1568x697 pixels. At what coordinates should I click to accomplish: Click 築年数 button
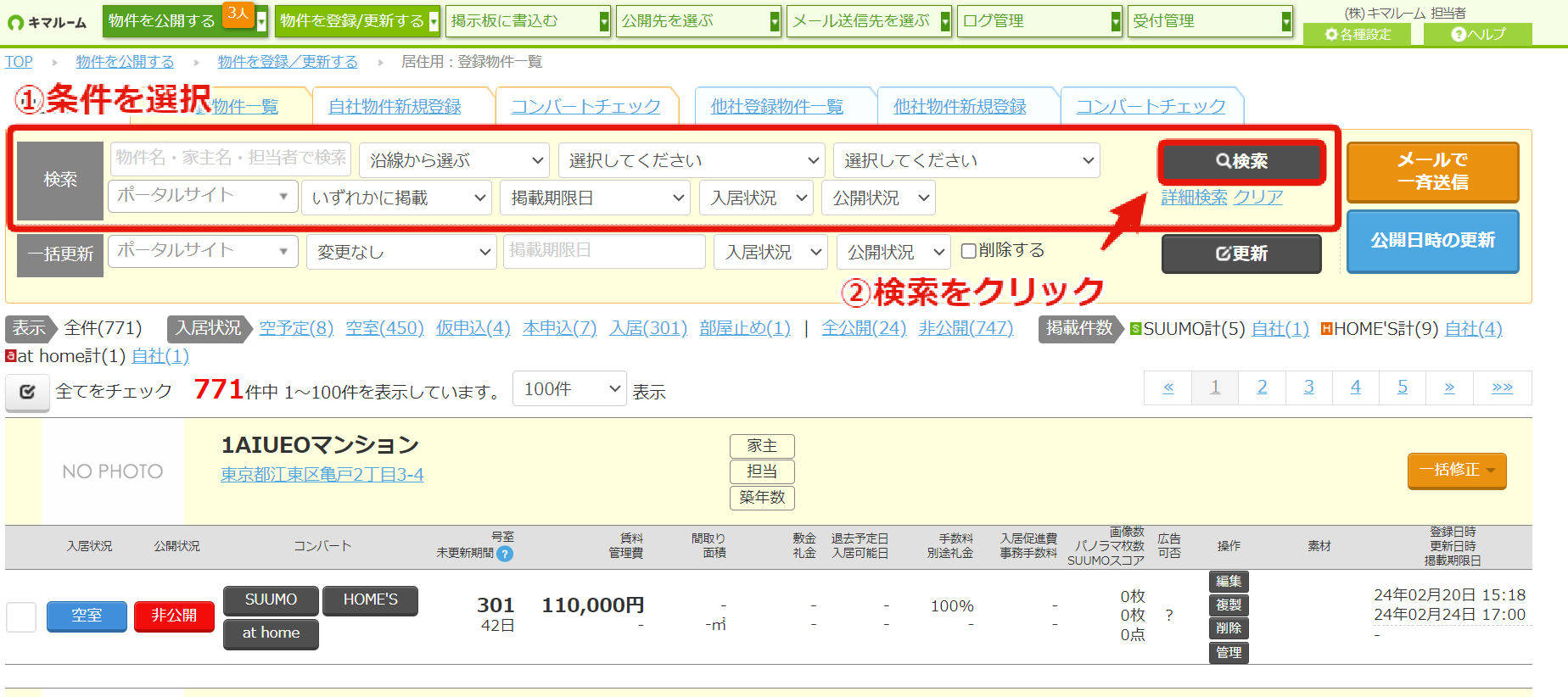762,498
